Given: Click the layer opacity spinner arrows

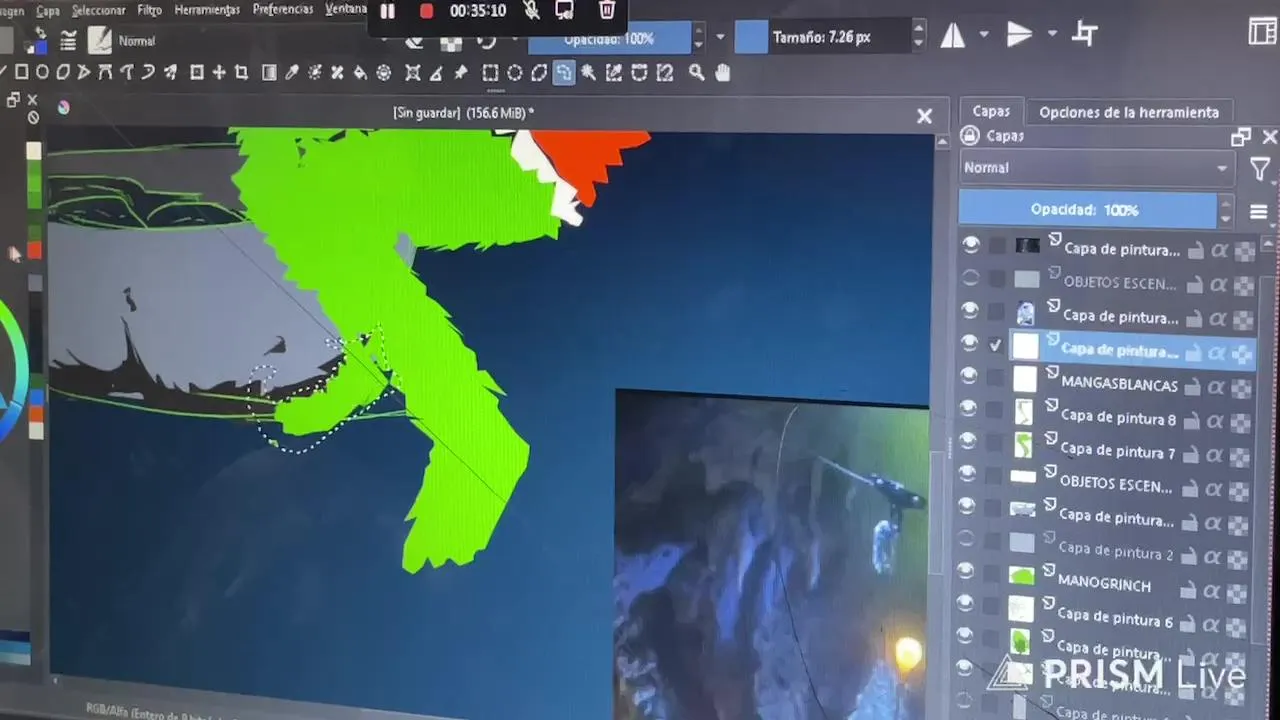Looking at the screenshot, I should point(1226,211).
